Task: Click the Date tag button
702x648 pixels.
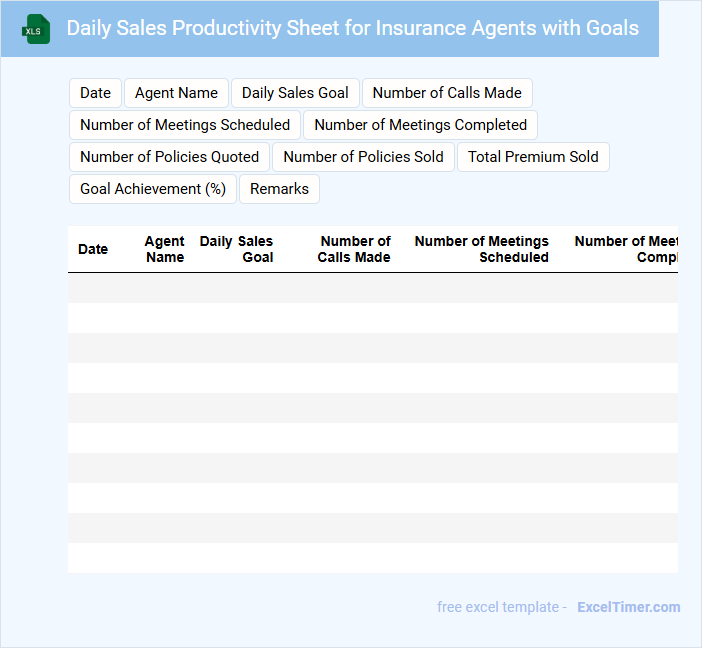Action: 95,93
